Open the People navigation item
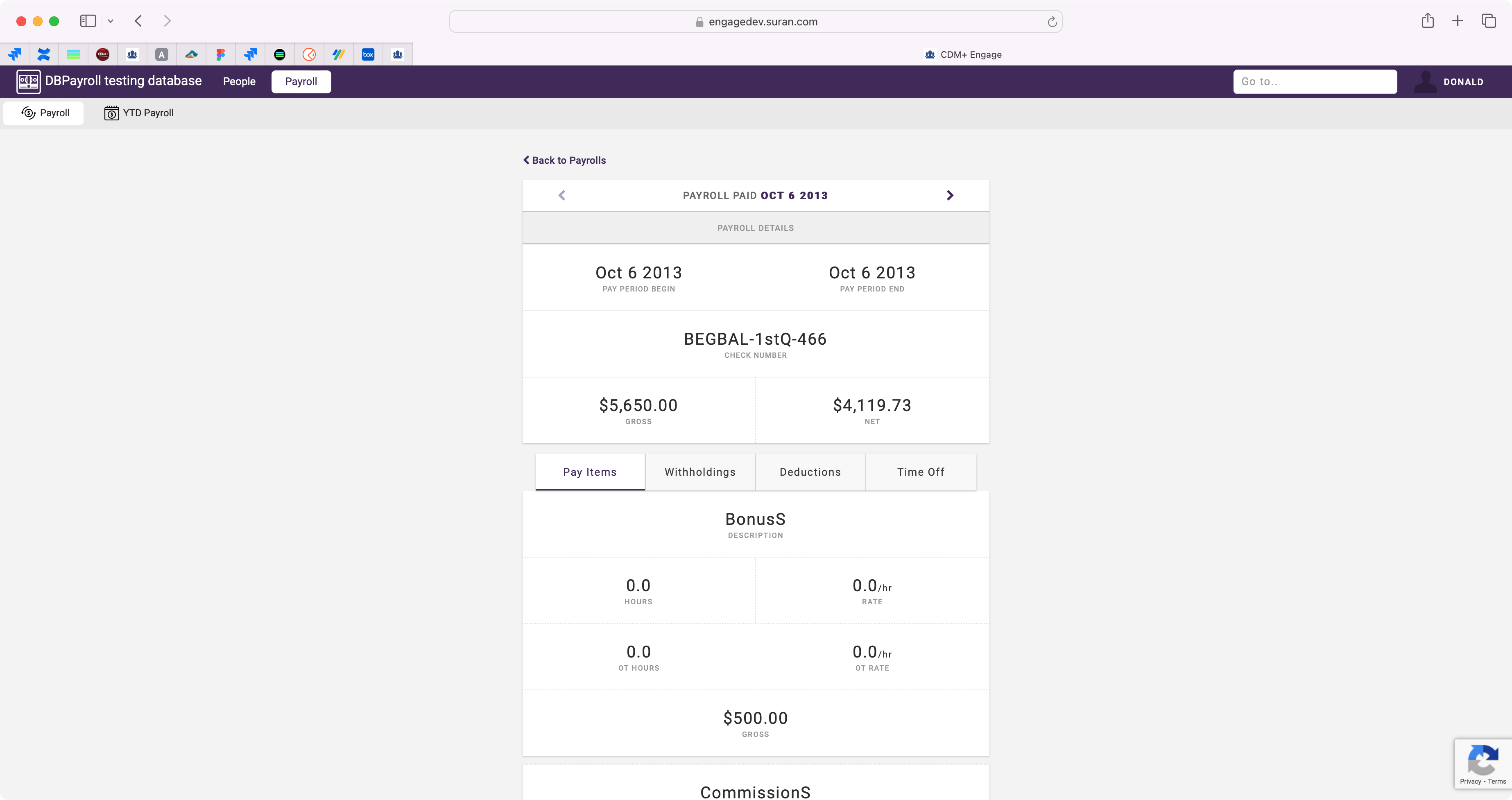 pyautogui.click(x=239, y=81)
